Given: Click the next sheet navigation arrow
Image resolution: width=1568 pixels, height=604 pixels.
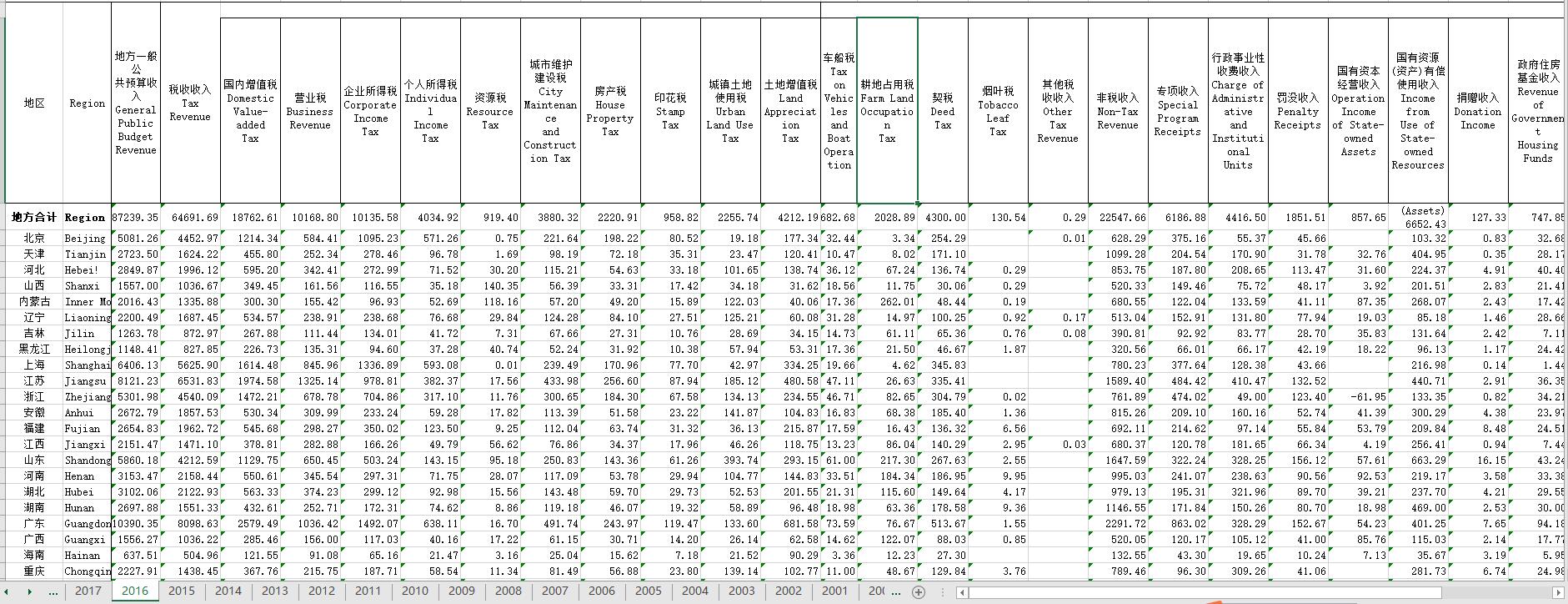Looking at the screenshot, I should coord(30,591).
